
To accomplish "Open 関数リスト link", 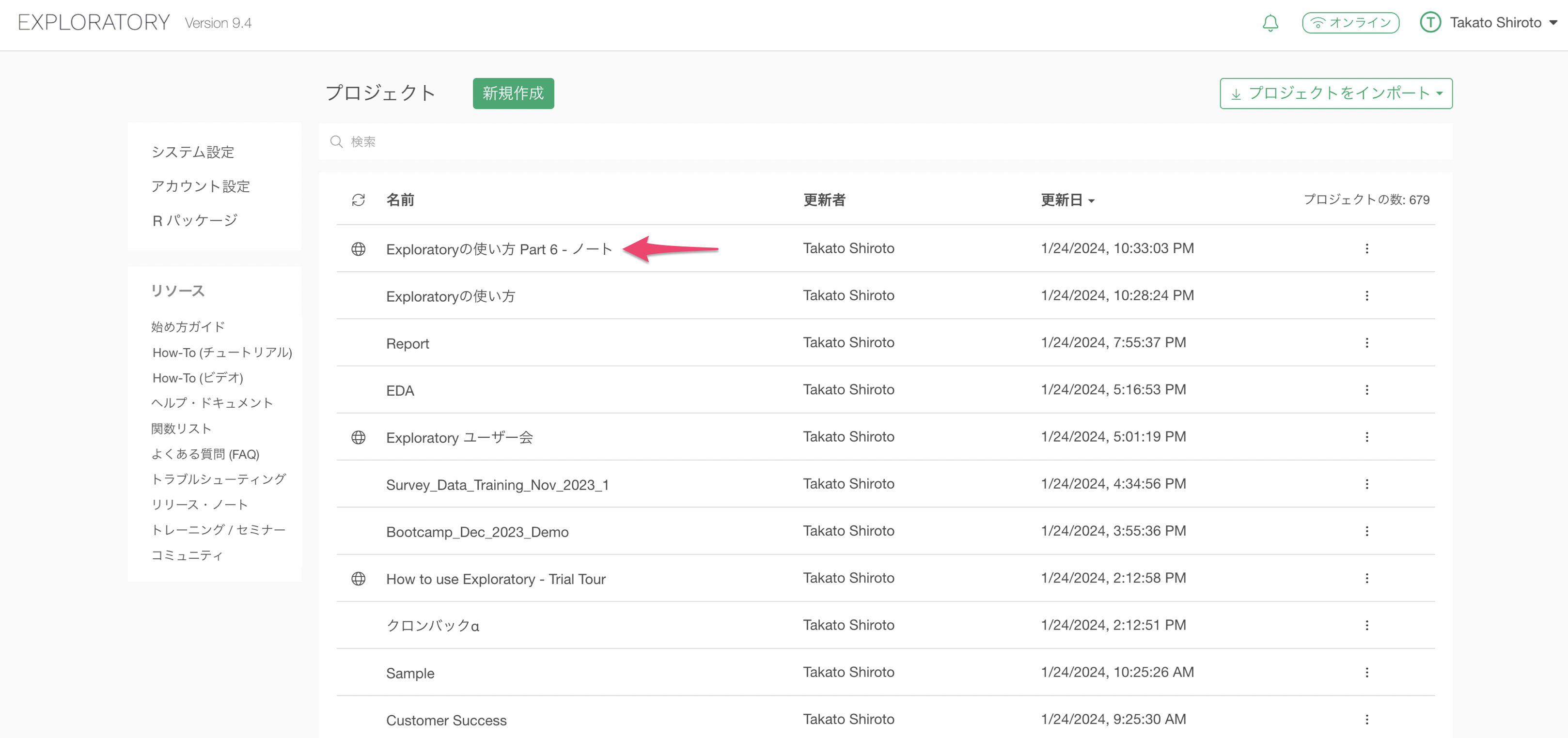I will pyautogui.click(x=181, y=428).
